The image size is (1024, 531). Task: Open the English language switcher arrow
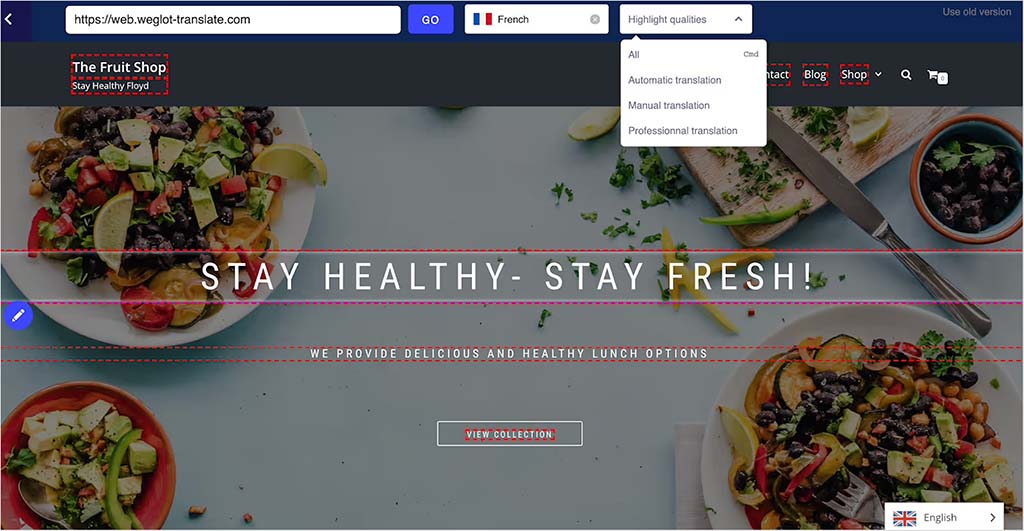coord(993,518)
